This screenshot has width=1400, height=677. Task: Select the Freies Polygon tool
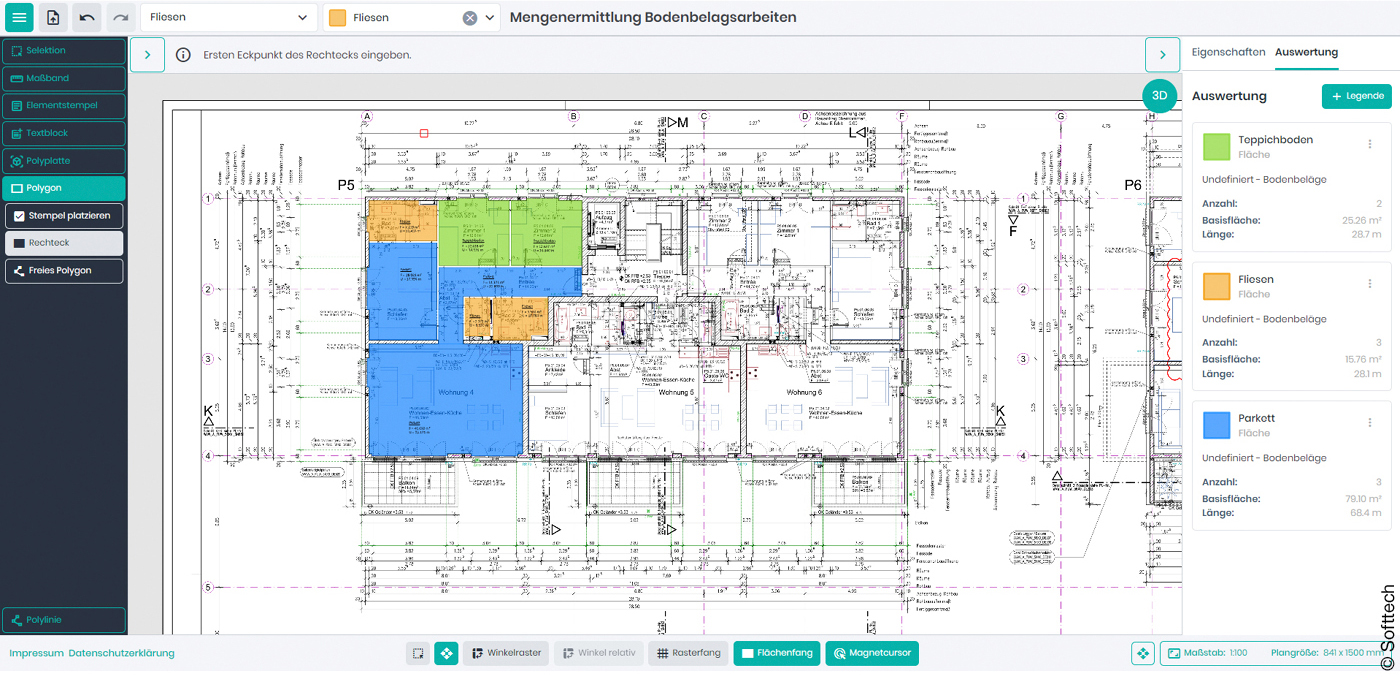coord(64,270)
